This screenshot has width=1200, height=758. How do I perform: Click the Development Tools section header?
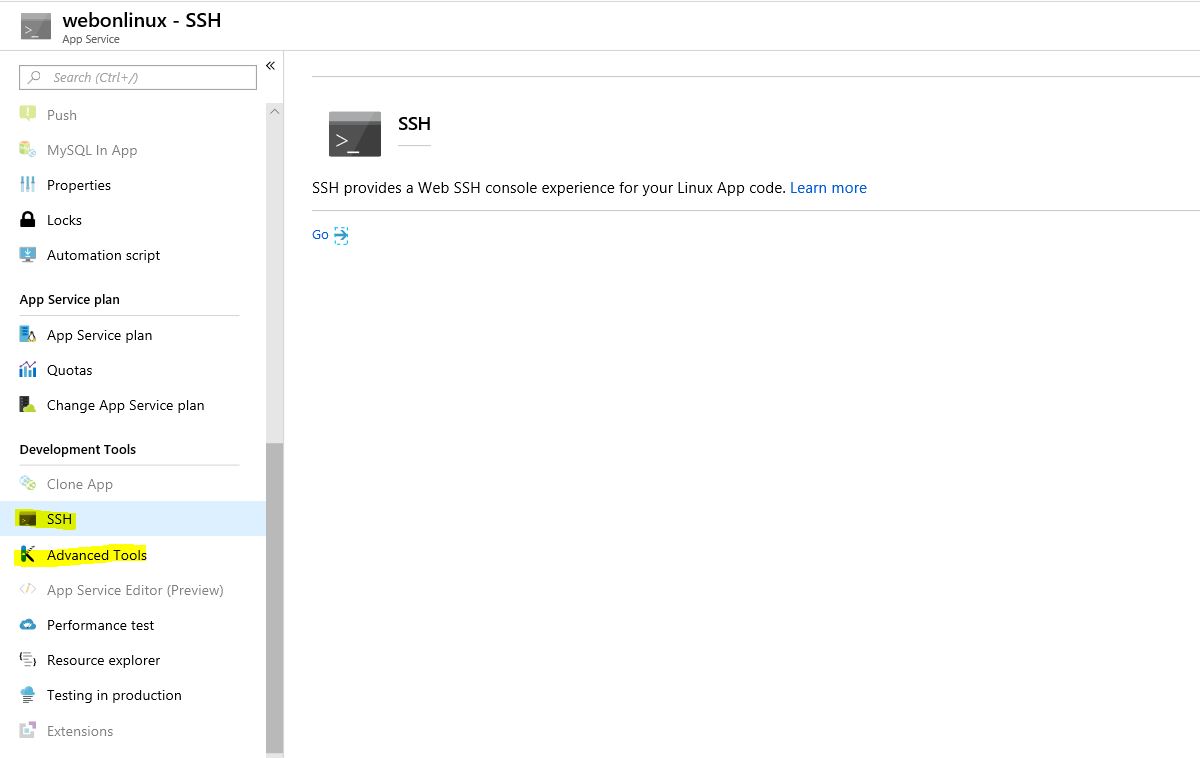pos(77,449)
